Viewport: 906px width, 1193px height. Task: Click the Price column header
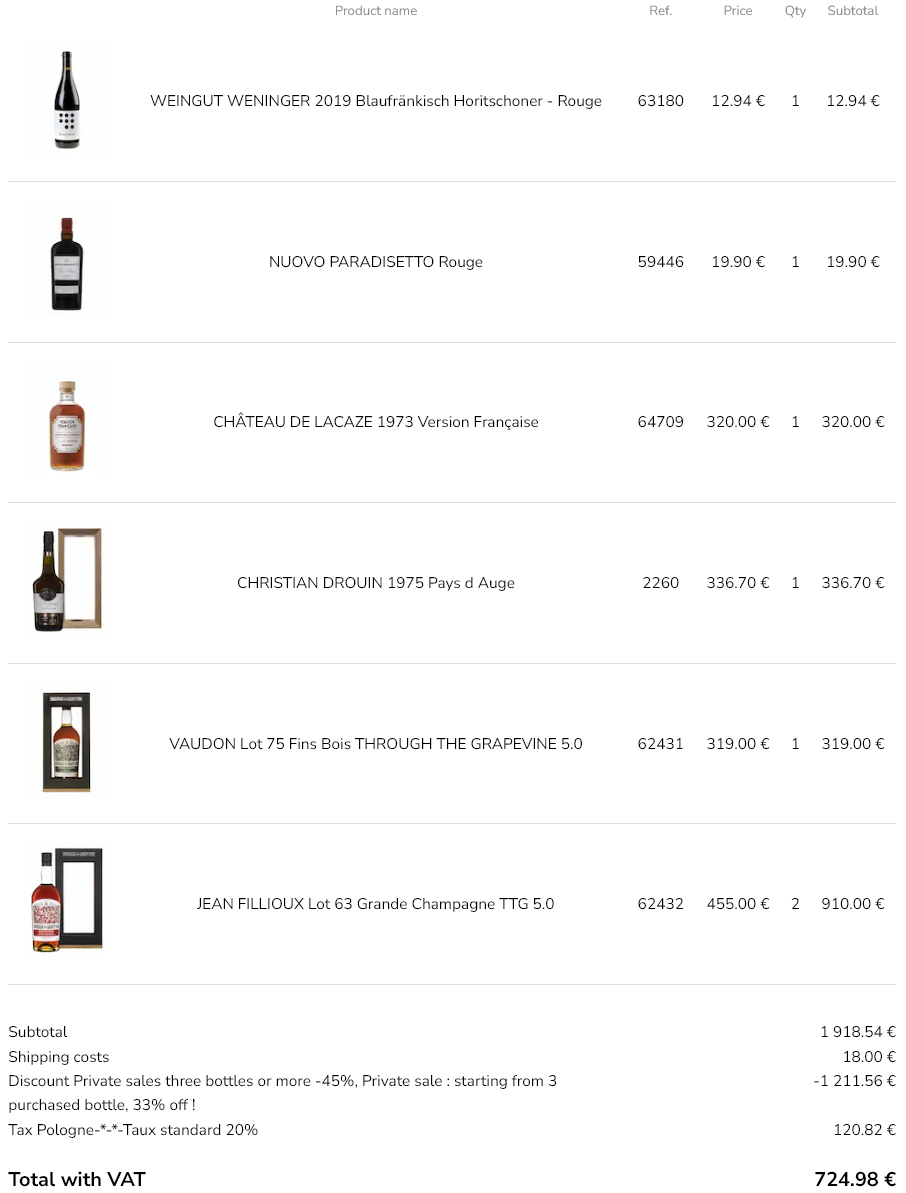point(737,11)
